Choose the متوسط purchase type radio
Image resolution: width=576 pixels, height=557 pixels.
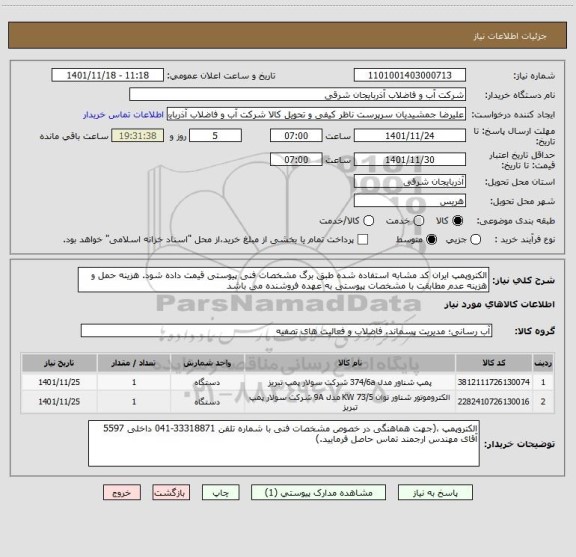point(431,240)
